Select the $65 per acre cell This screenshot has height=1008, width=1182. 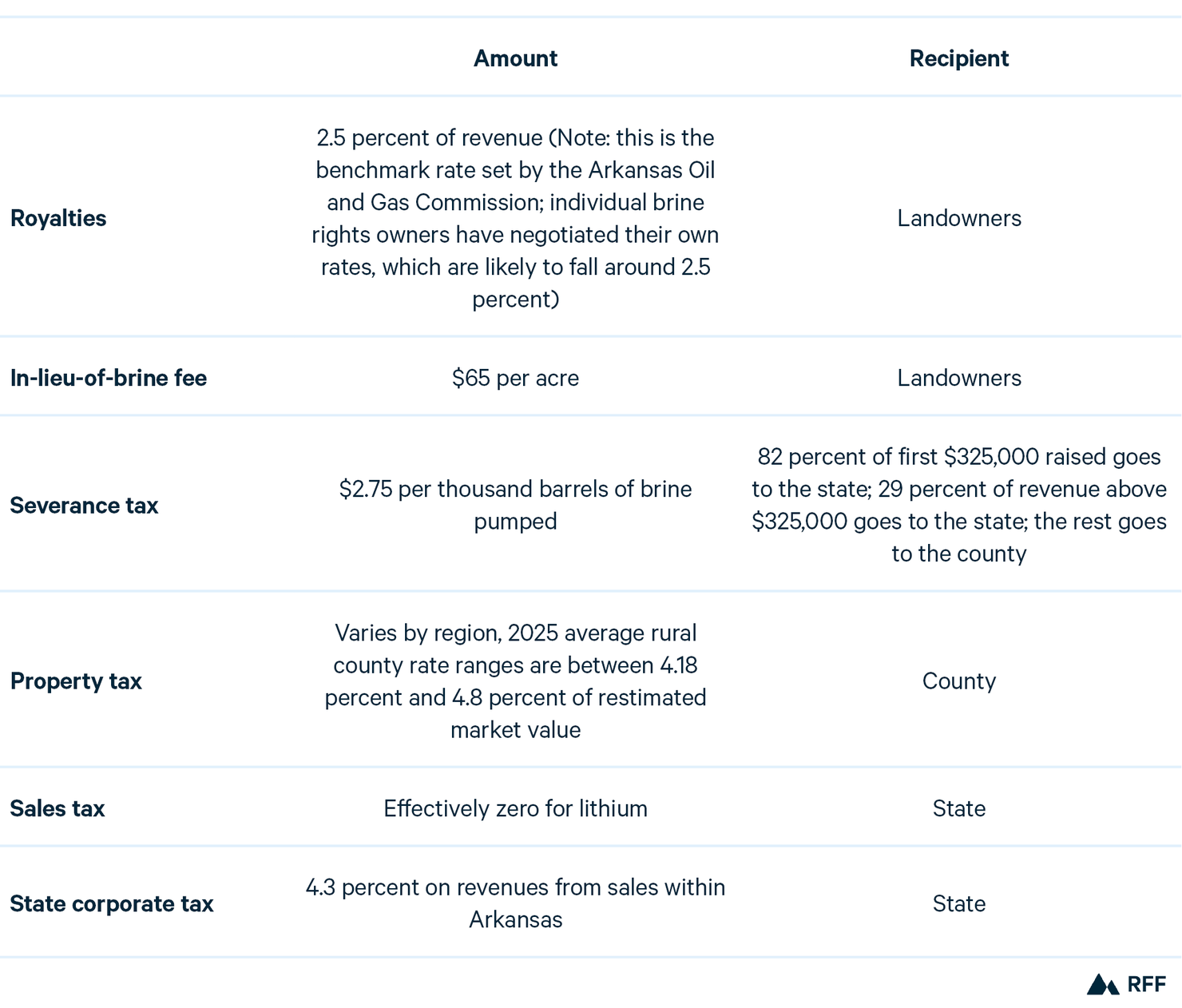tap(515, 378)
